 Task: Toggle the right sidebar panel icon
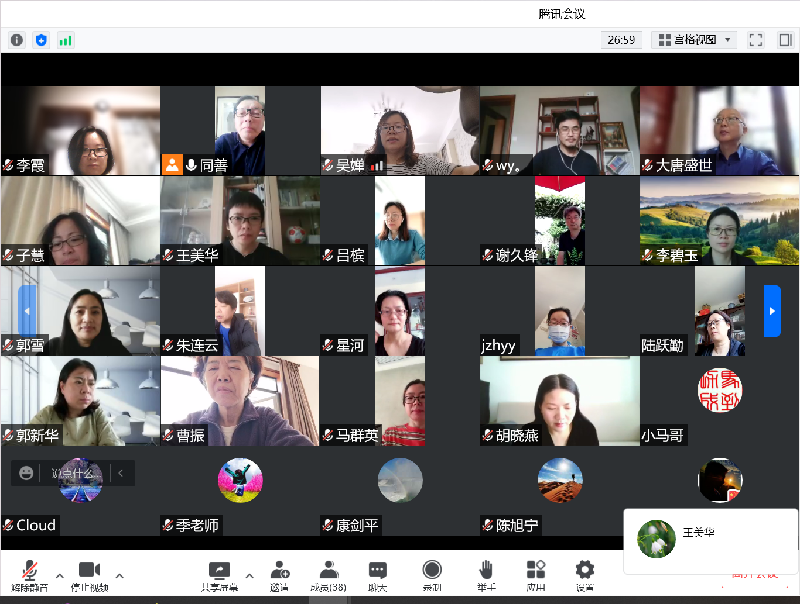tap(785, 40)
